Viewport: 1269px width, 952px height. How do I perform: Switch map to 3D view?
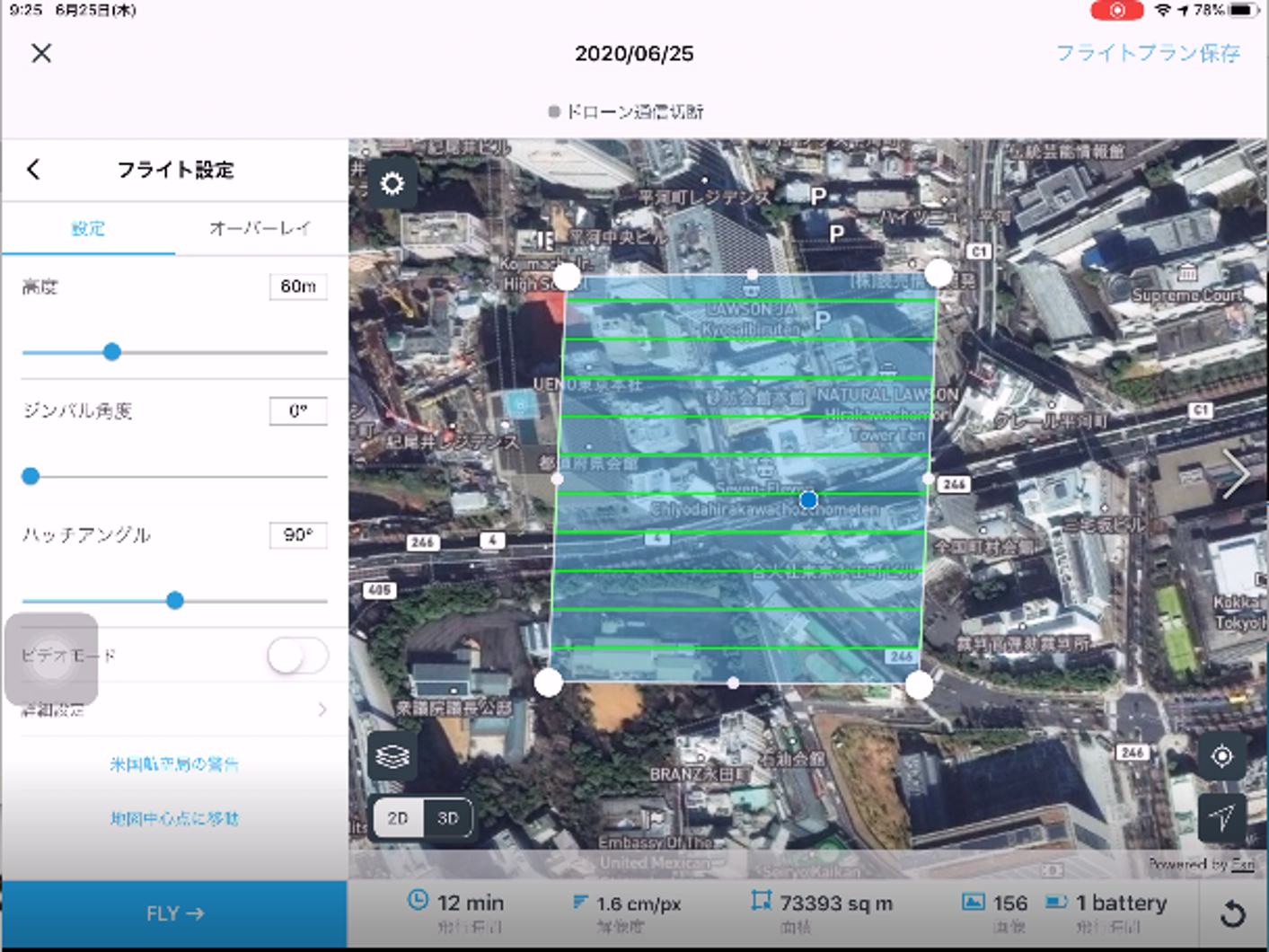(x=447, y=818)
